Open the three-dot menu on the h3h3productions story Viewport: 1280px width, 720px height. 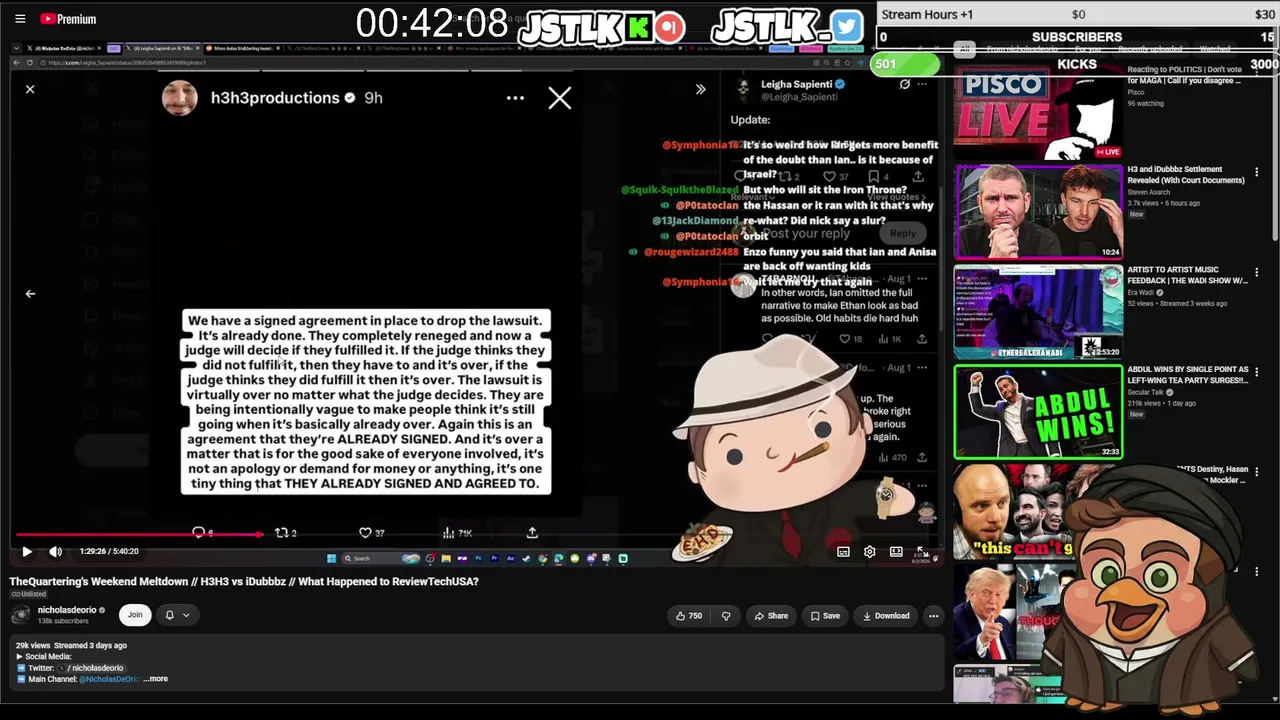(x=515, y=98)
